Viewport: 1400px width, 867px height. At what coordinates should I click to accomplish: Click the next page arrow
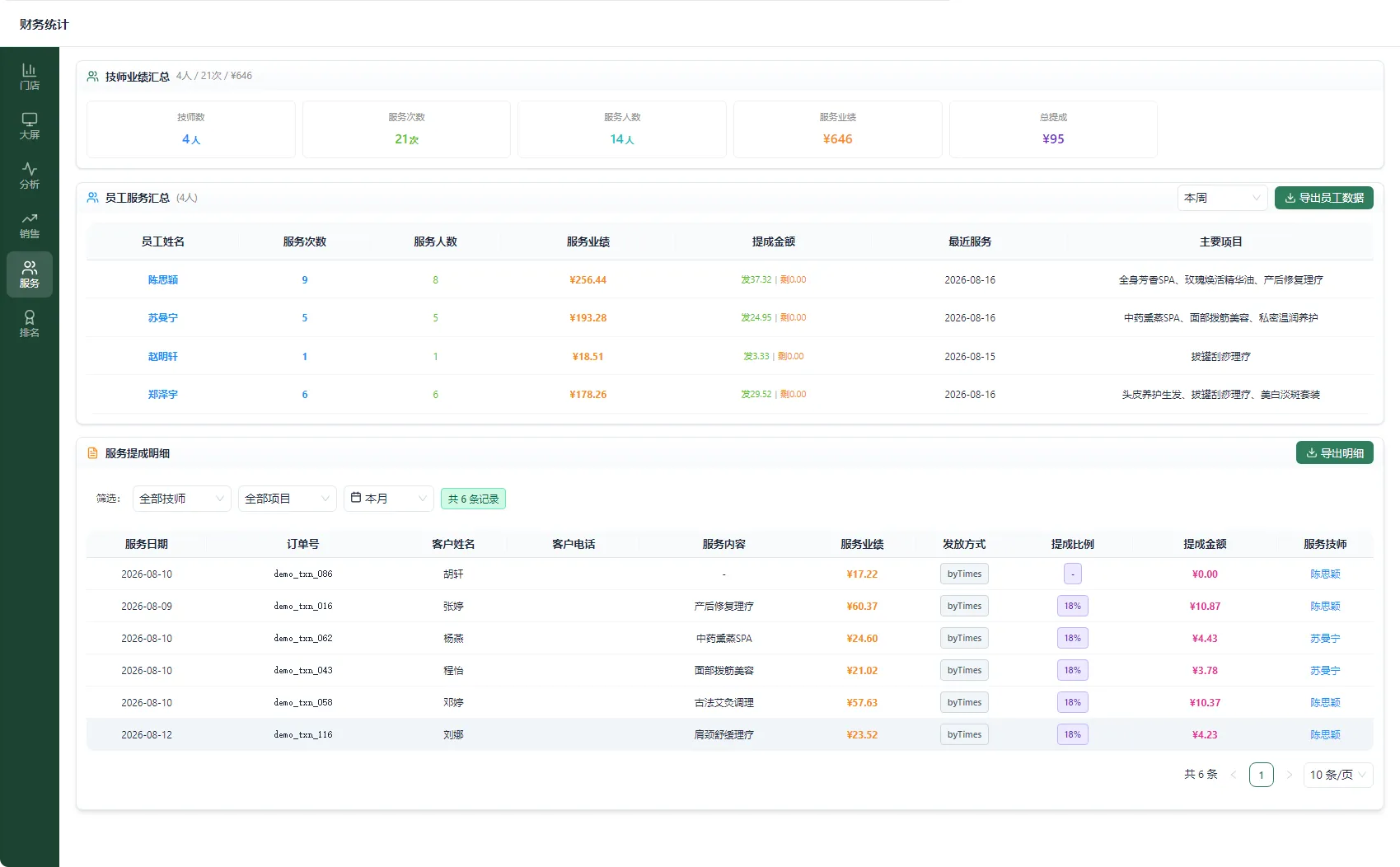[x=1290, y=775]
